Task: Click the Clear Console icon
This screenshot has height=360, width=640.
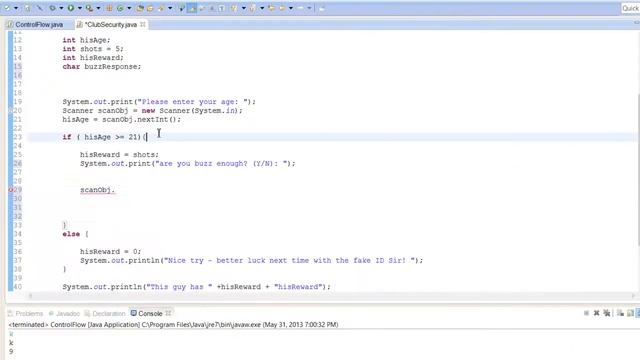Action: 620,313
